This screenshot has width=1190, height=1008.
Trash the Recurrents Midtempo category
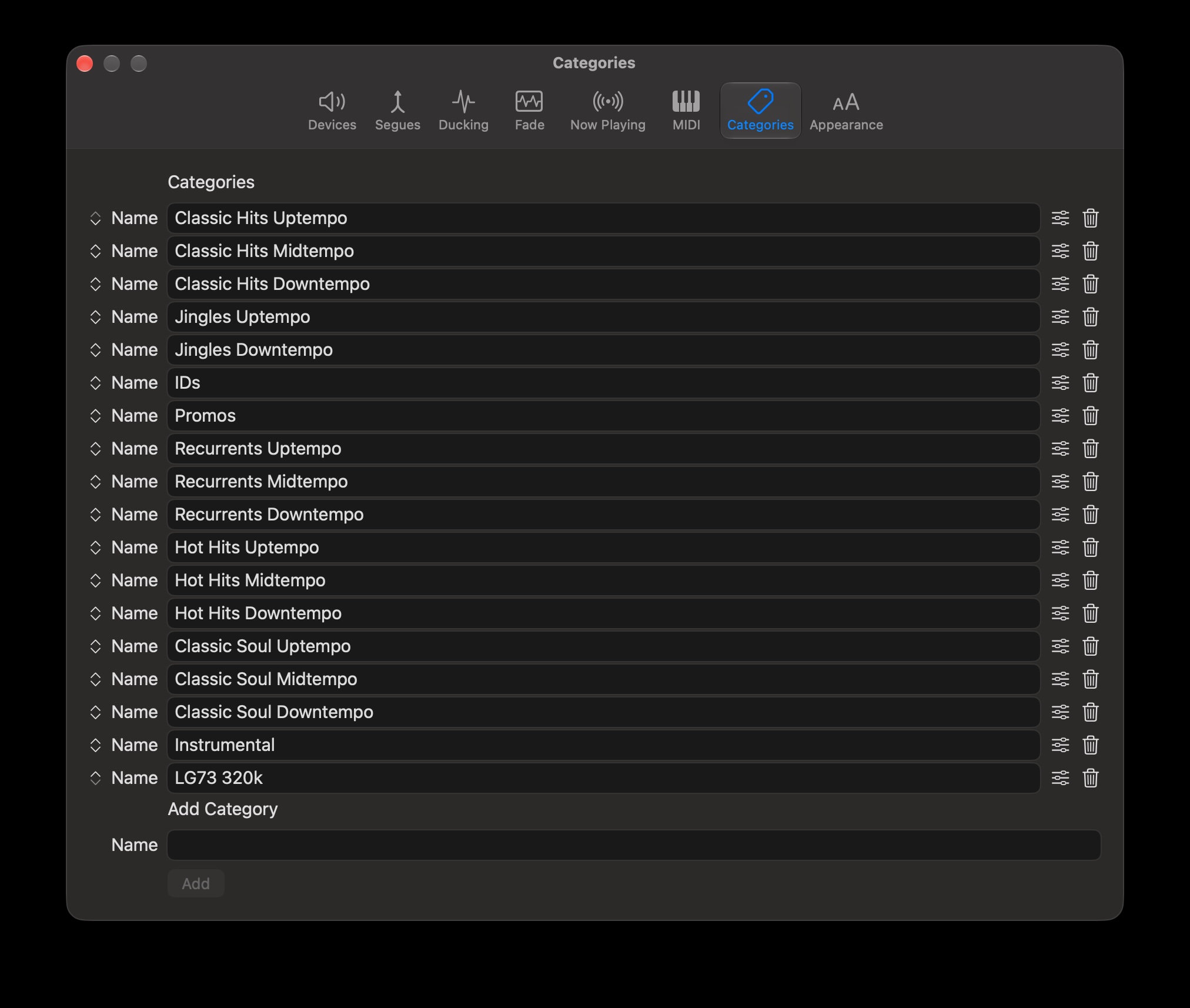(x=1091, y=482)
